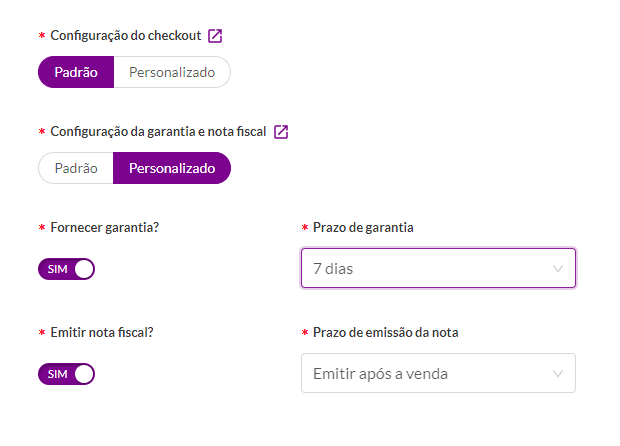Open the Prazo de garantia dropdown showing 7 dias
This screenshot has height=446, width=620.
click(438, 268)
